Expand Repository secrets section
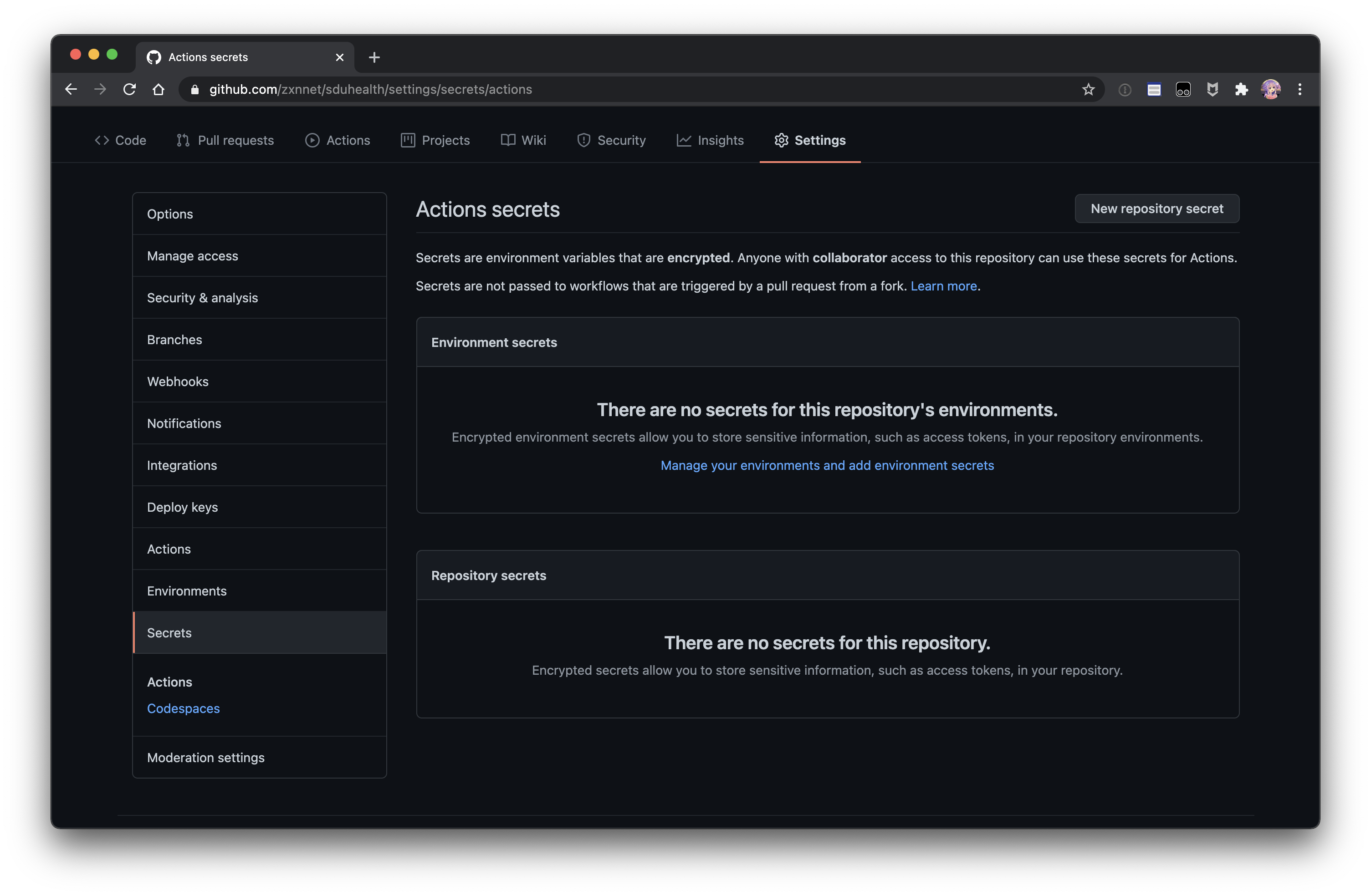Viewport: 1371px width, 896px height. 488,575
